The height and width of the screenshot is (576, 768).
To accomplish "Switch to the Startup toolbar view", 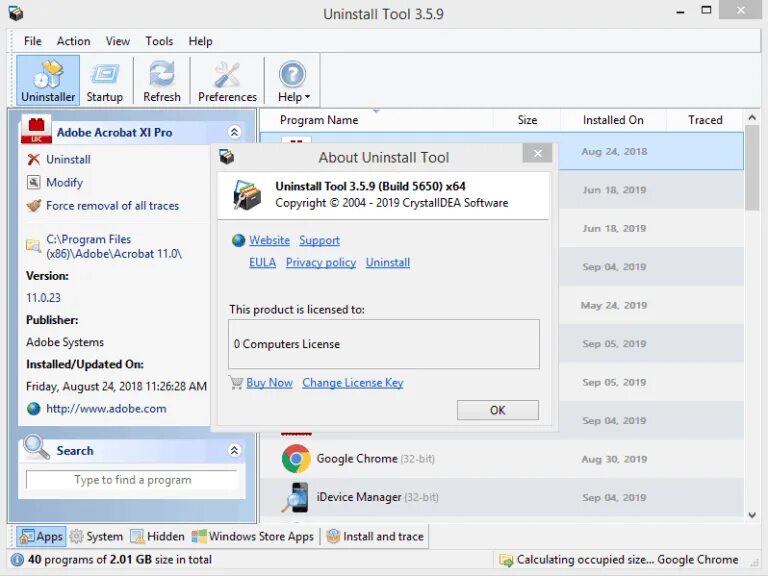I will [x=104, y=80].
